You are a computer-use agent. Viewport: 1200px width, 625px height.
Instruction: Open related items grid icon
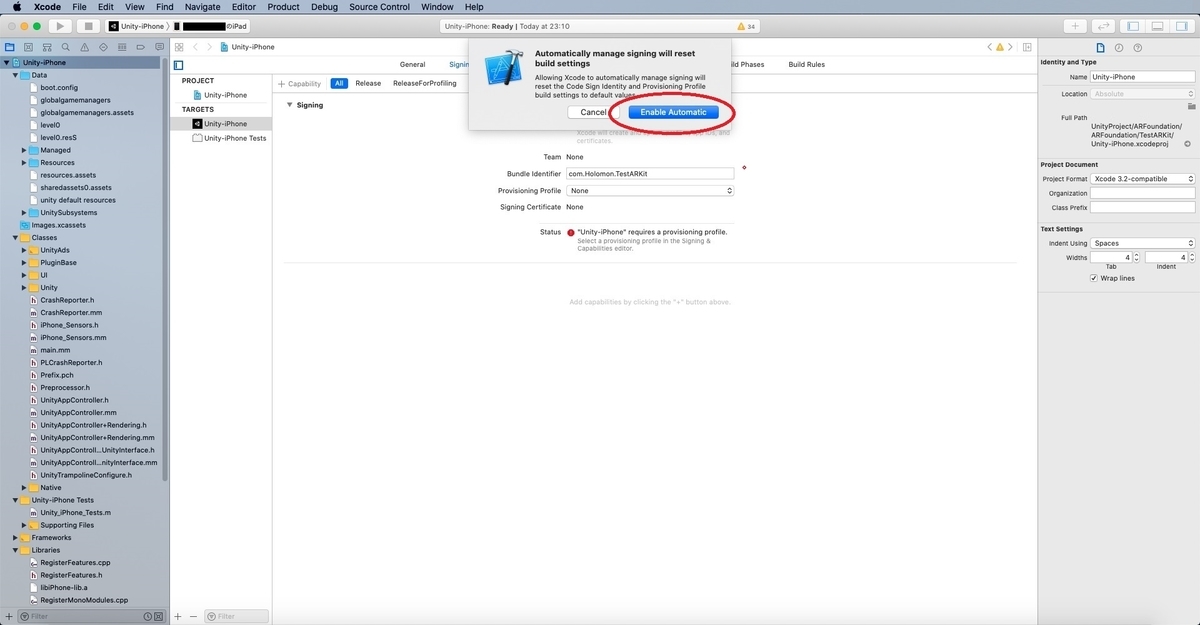pyautogui.click(x=178, y=47)
